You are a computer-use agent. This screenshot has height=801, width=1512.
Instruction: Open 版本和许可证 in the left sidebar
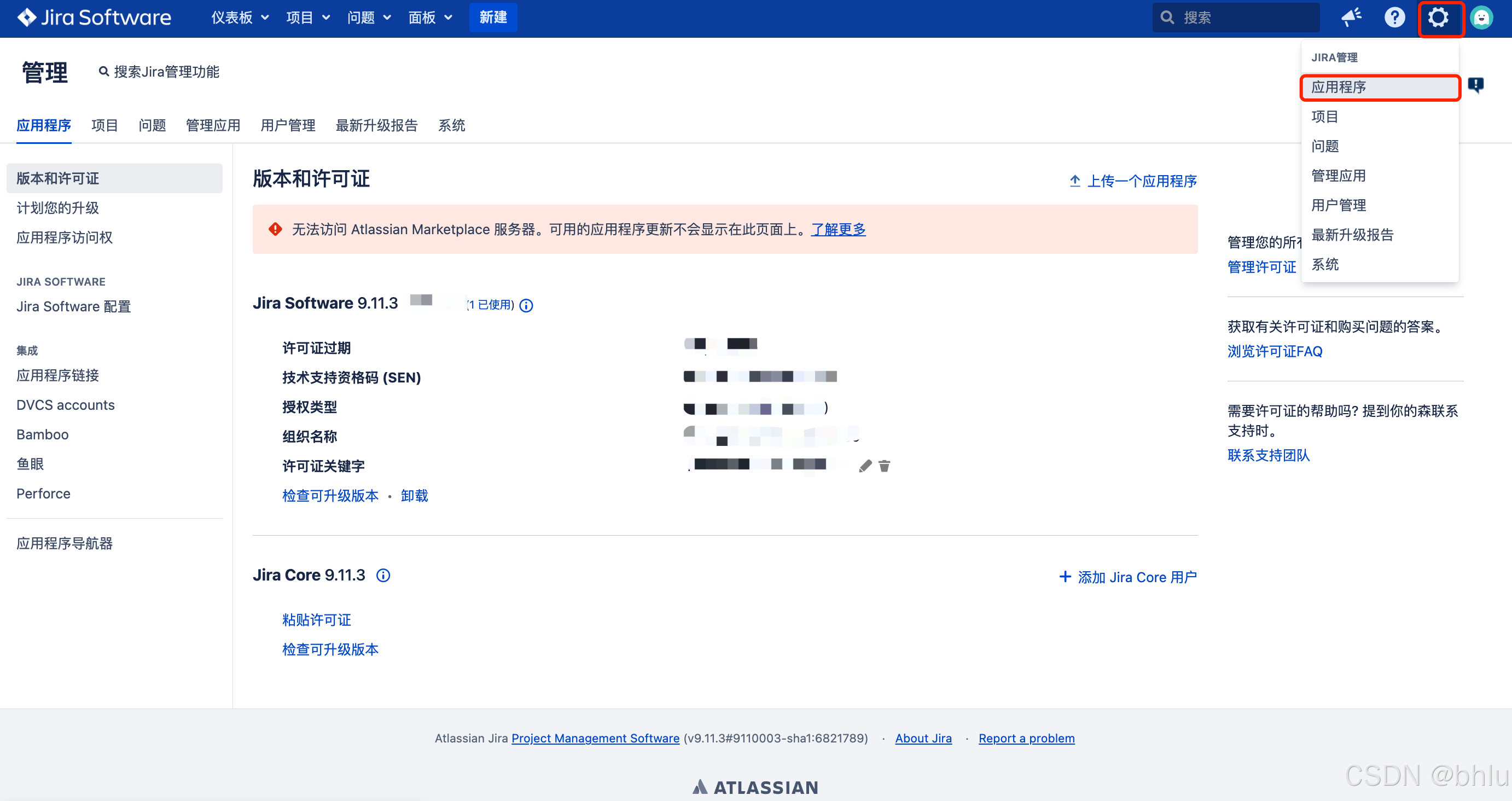[114, 178]
